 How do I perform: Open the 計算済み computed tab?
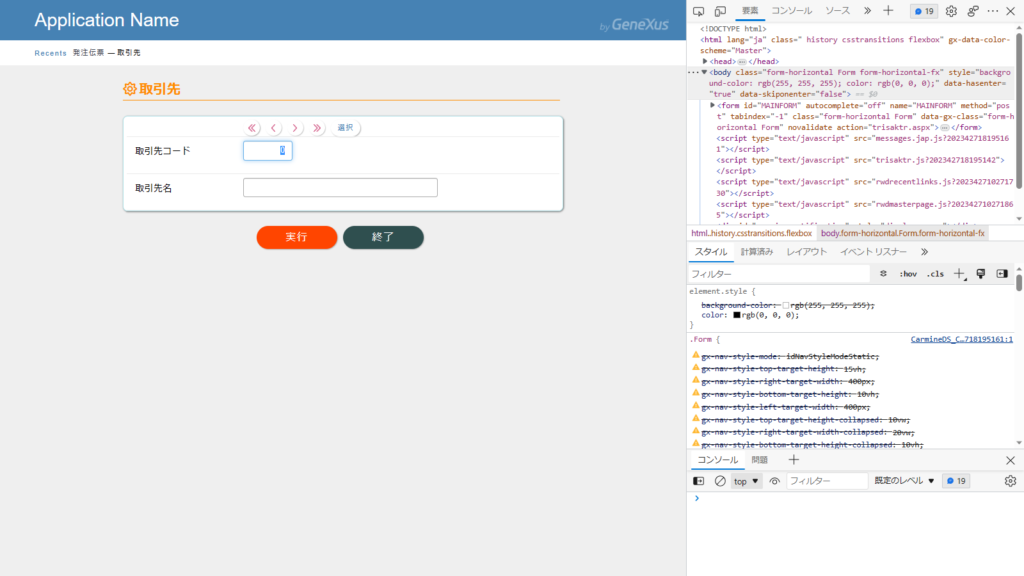(757, 252)
